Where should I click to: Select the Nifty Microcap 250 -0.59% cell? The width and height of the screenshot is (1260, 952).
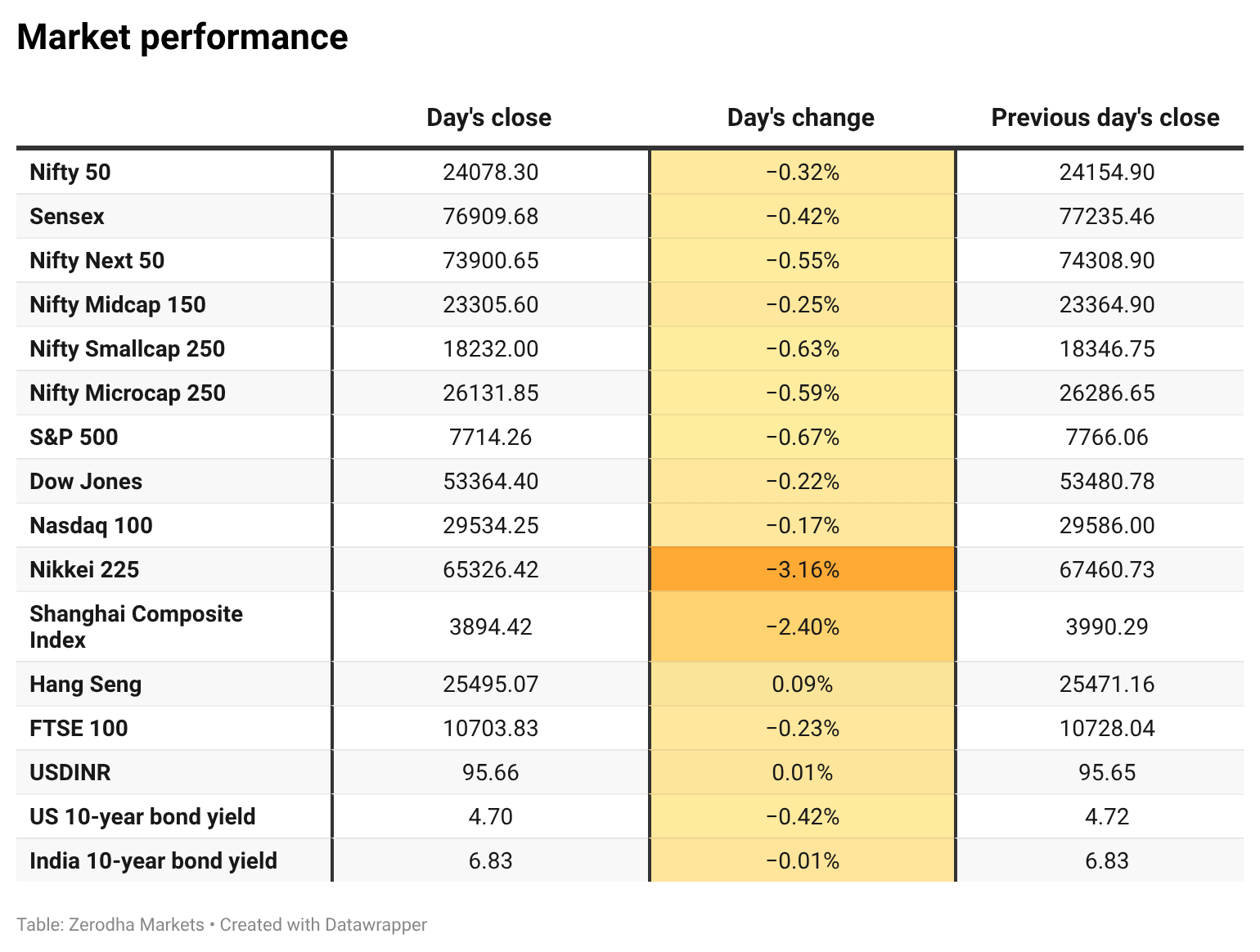[x=803, y=393]
